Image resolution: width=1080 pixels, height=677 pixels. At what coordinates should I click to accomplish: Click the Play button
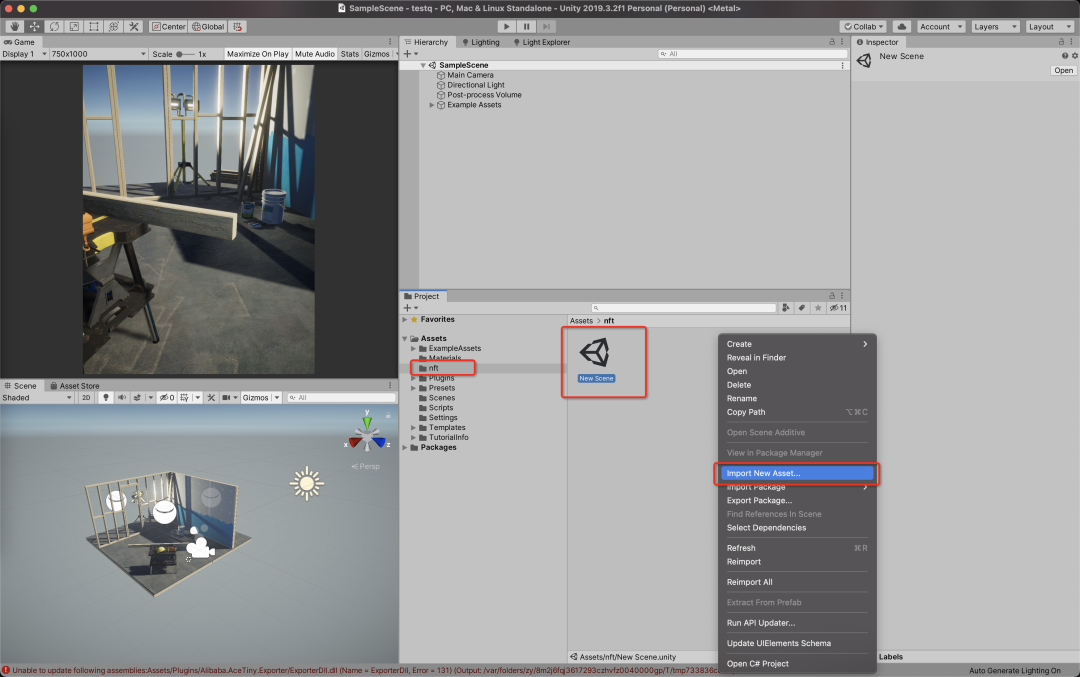[506, 27]
